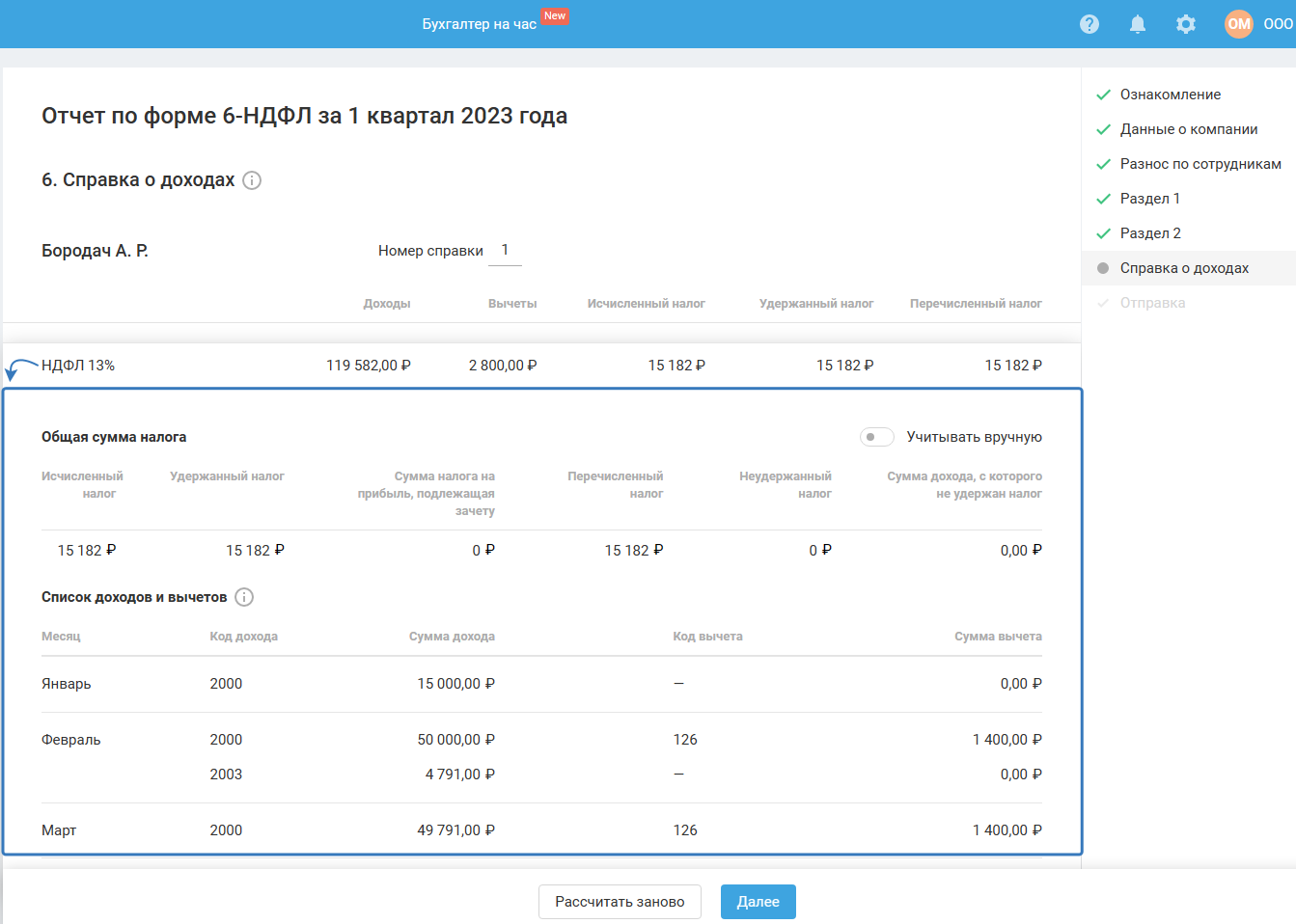Viewport: 1296px width, 924px height.
Task: Enable the Учитывать вручную toggle
Action: coord(876,437)
